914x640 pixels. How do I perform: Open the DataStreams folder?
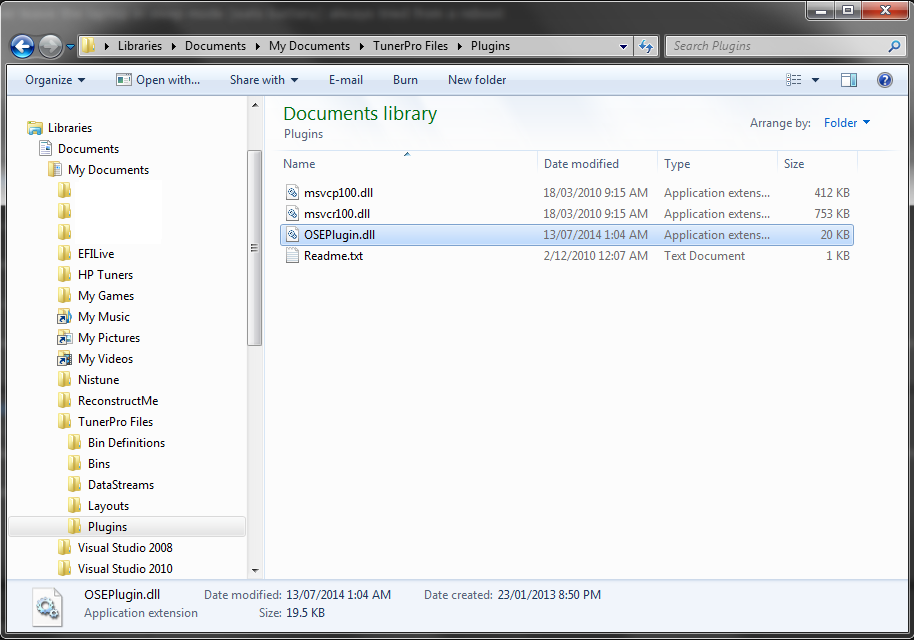[121, 484]
